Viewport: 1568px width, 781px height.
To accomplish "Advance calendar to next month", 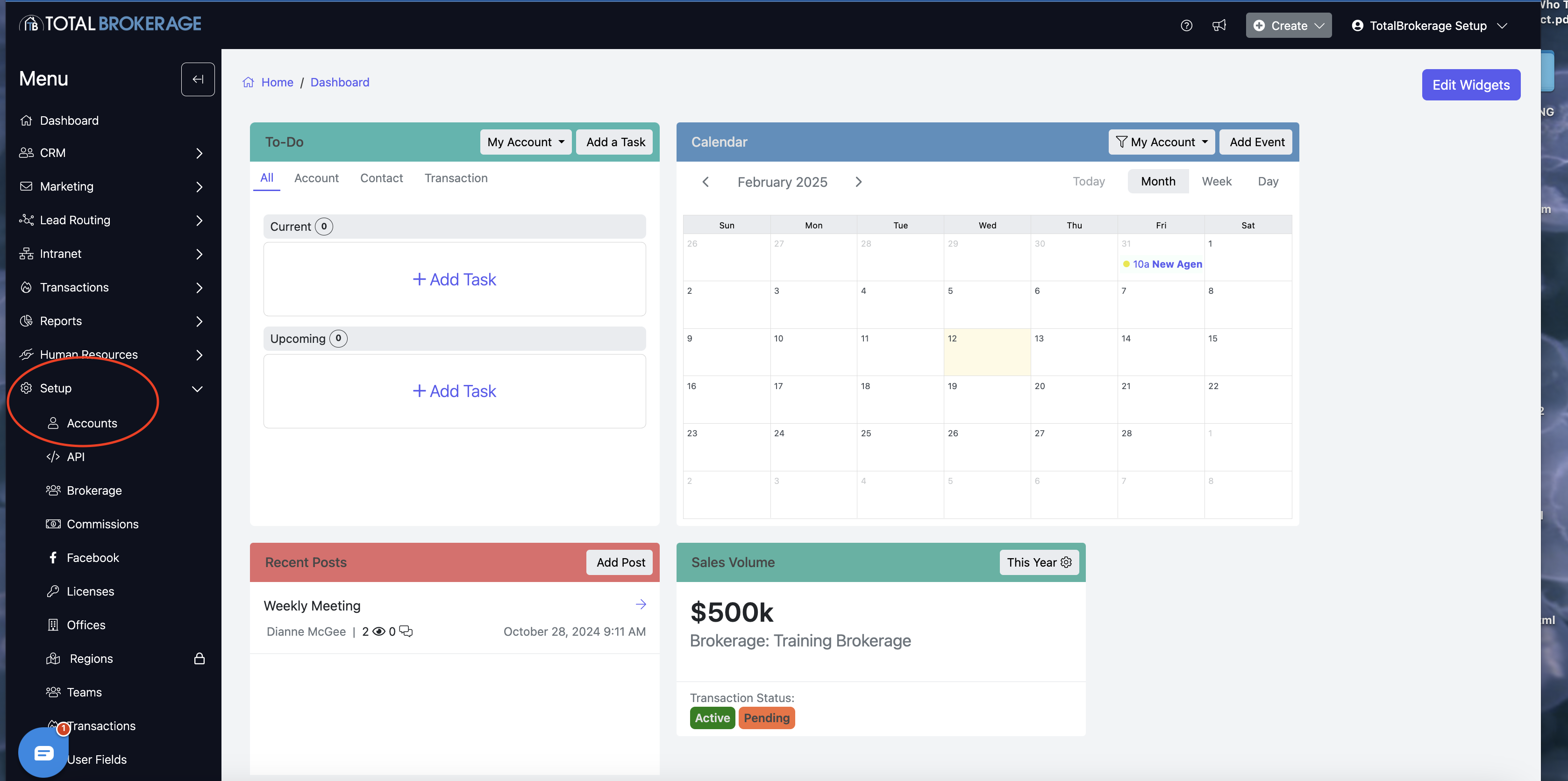I will coord(858,182).
